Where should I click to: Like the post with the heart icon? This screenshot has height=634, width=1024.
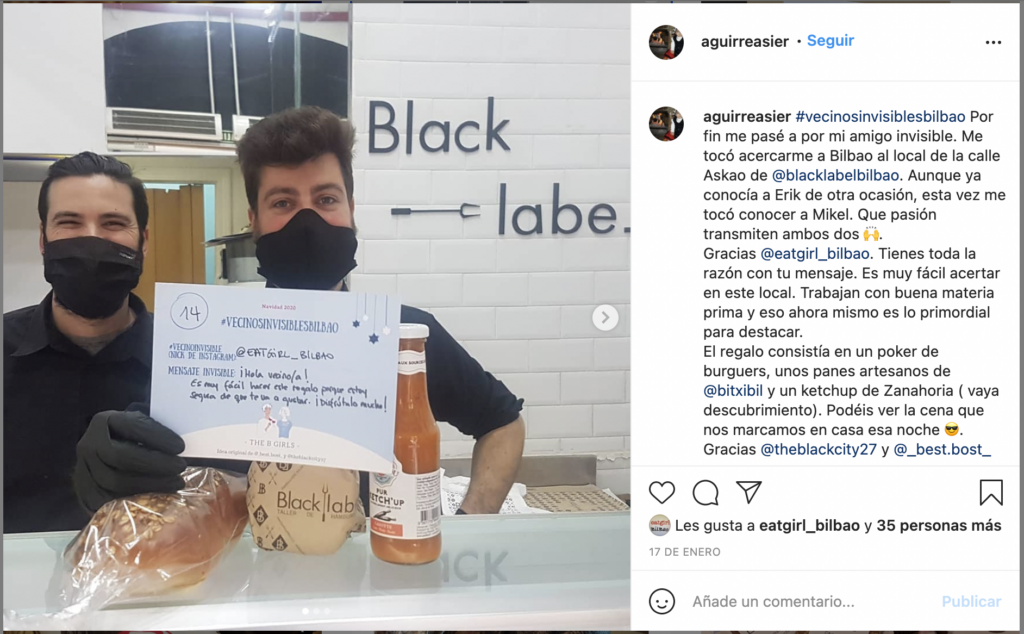[662, 492]
